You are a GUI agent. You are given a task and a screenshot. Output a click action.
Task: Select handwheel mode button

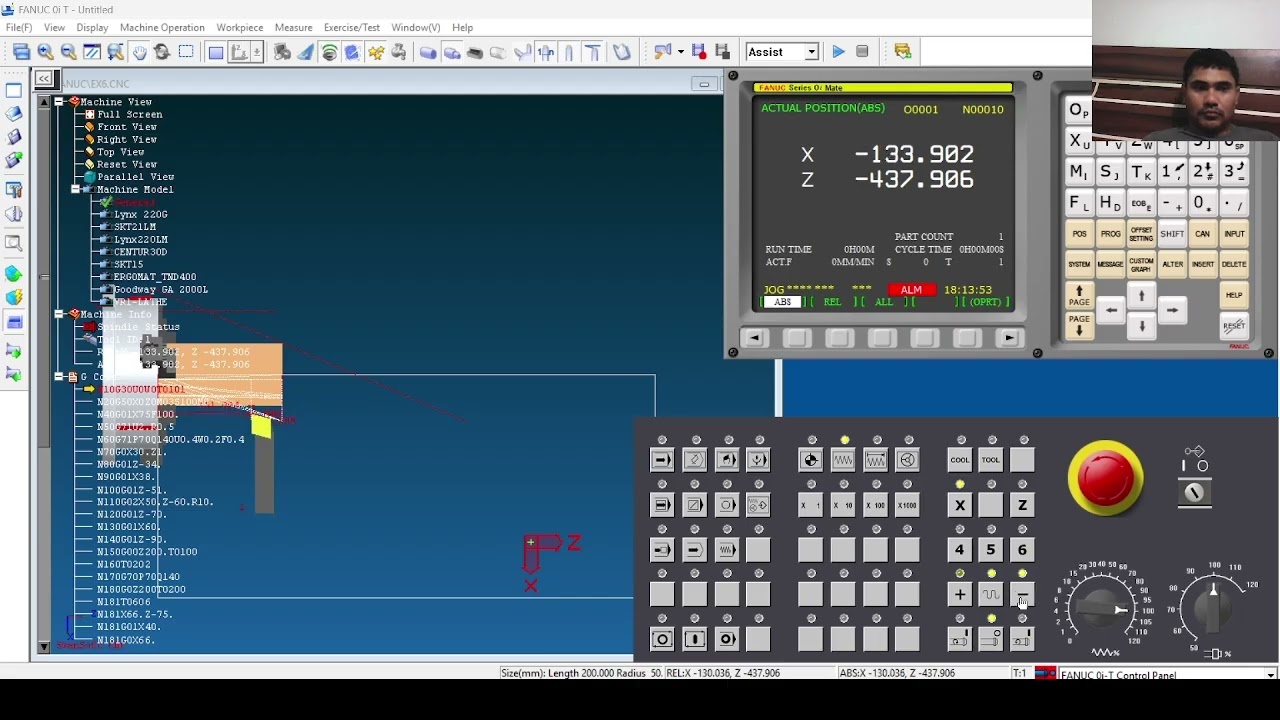907,460
